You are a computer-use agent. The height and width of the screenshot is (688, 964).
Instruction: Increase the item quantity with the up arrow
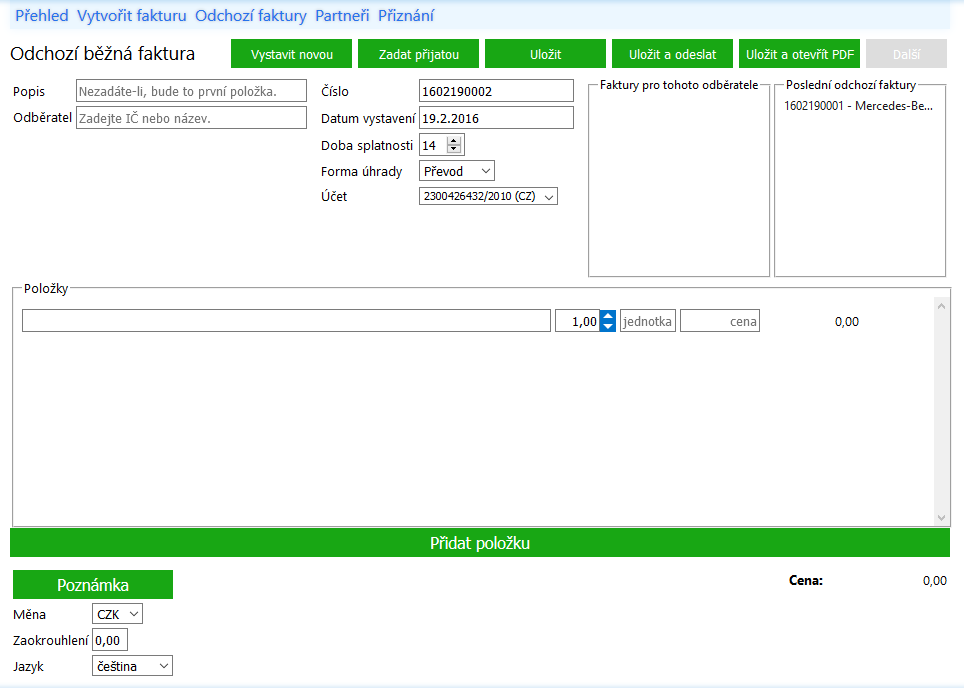coord(607,316)
